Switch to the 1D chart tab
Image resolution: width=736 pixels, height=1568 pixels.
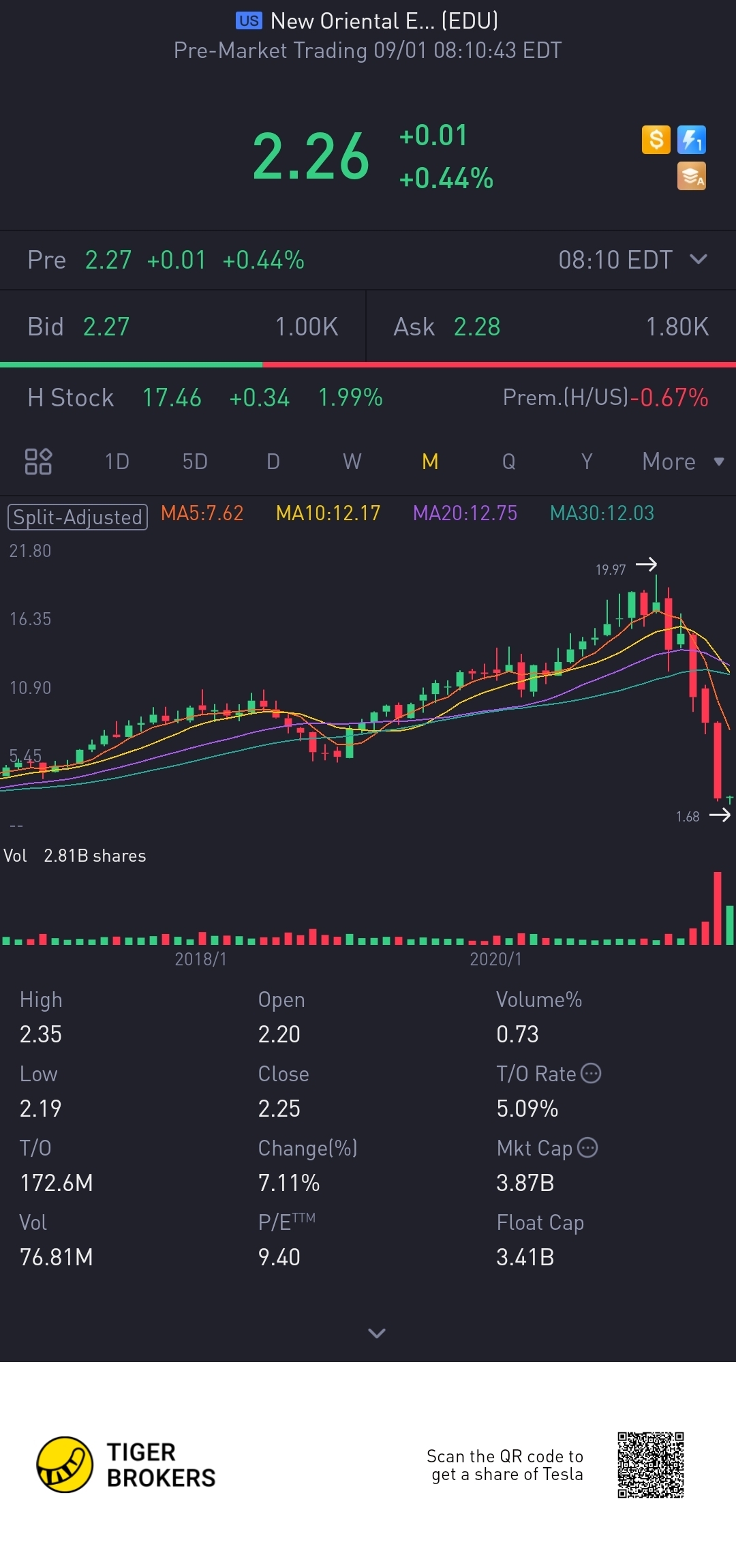117,462
